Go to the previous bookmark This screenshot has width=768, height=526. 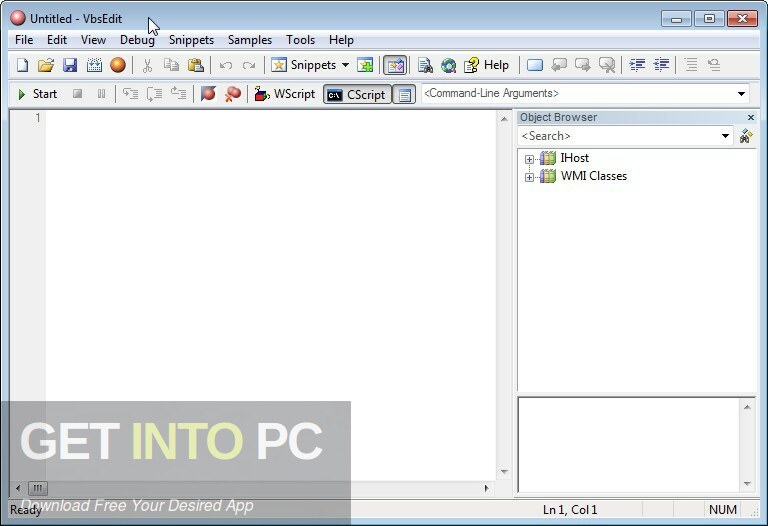[559, 65]
